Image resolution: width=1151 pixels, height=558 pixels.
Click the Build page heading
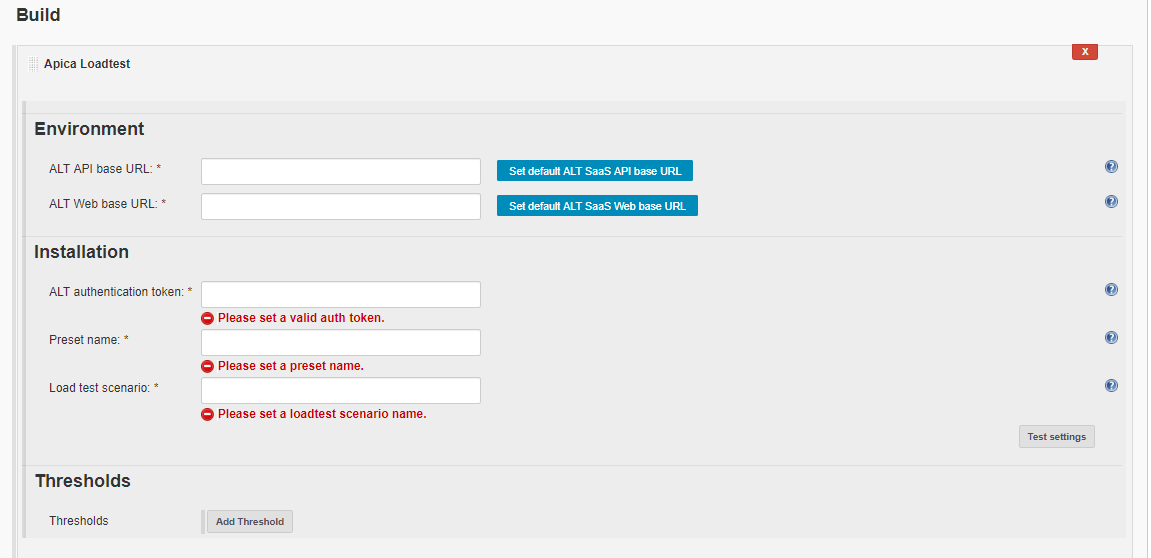pyautogui.click(x=38, y=15)
